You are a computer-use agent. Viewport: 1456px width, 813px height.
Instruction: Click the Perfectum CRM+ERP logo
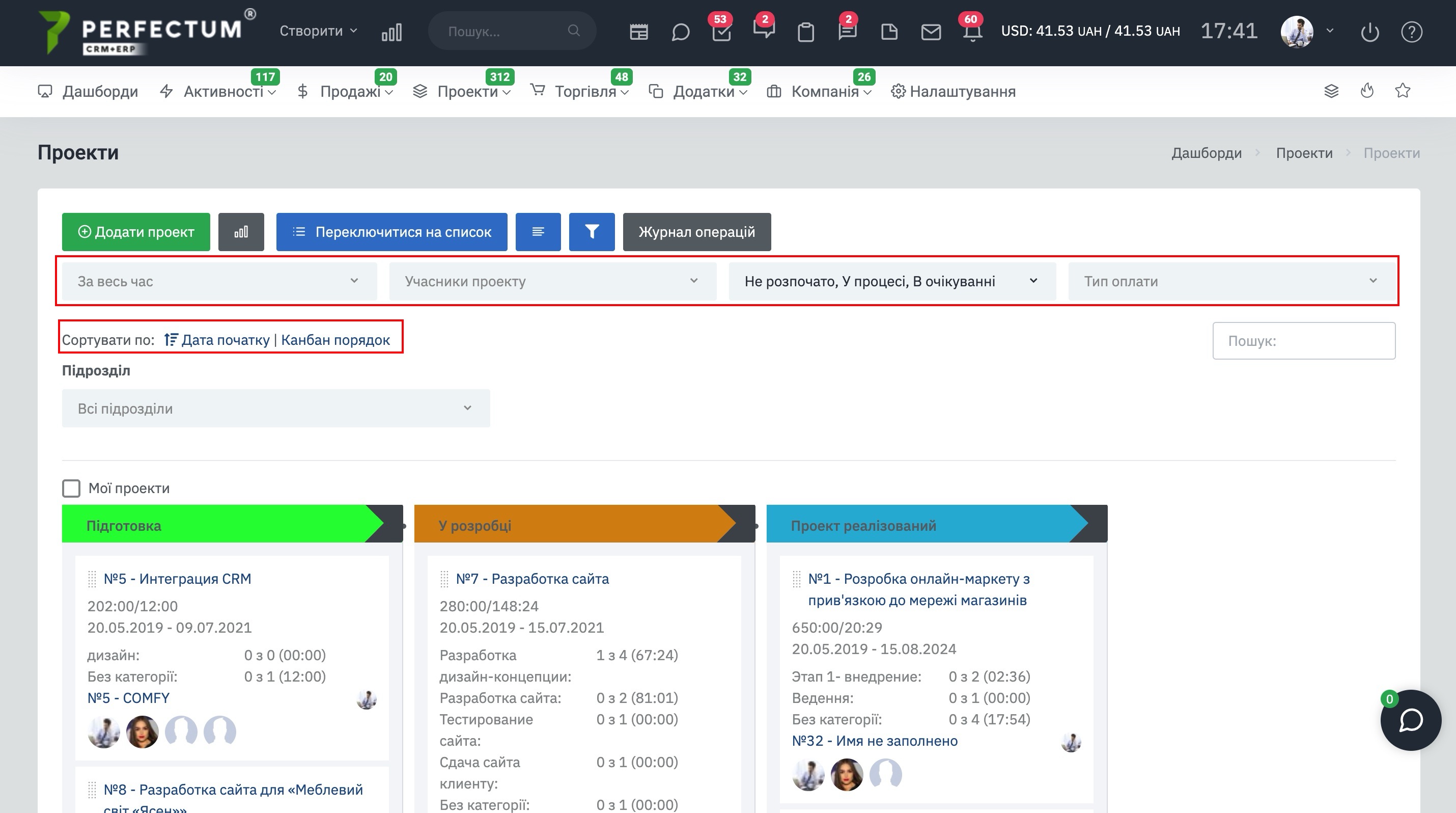[x=147, y=32]
